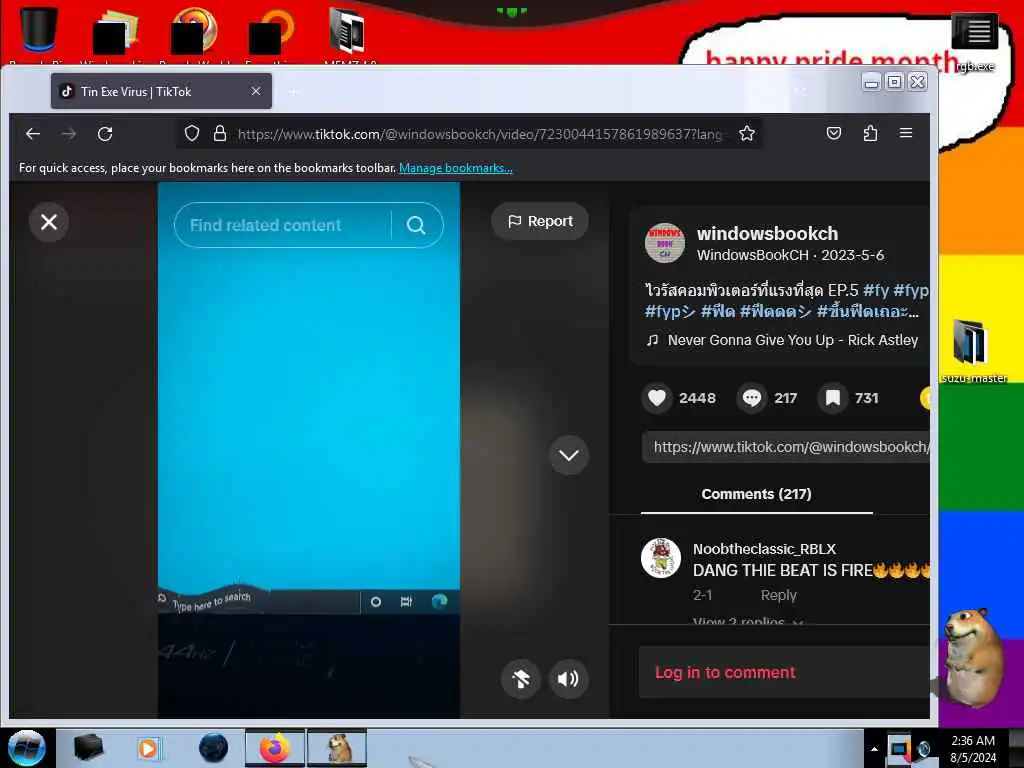1024x768 pixels.
Task: Click the hamster desktop character
Action: coord(975,660)
